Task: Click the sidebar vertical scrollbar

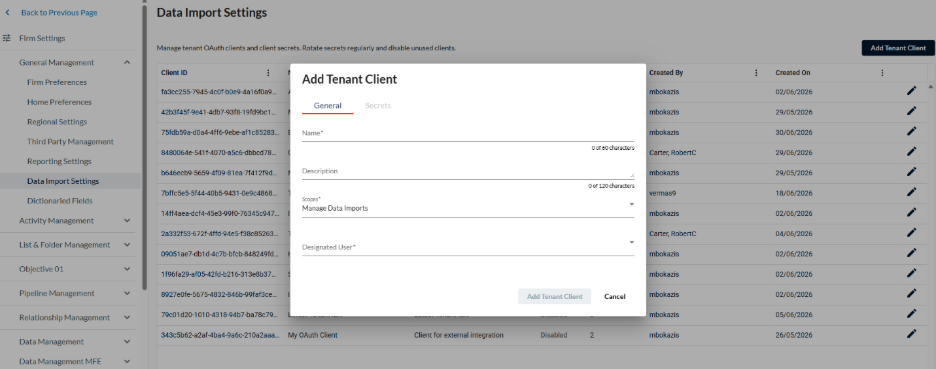Action: pos(144,146)
